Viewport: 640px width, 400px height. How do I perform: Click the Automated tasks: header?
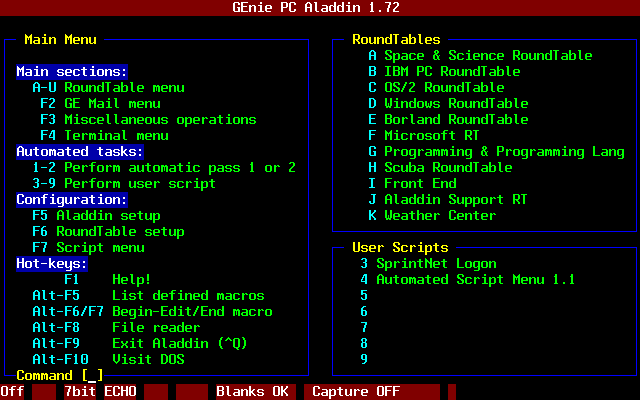click(x=80, y=151)
